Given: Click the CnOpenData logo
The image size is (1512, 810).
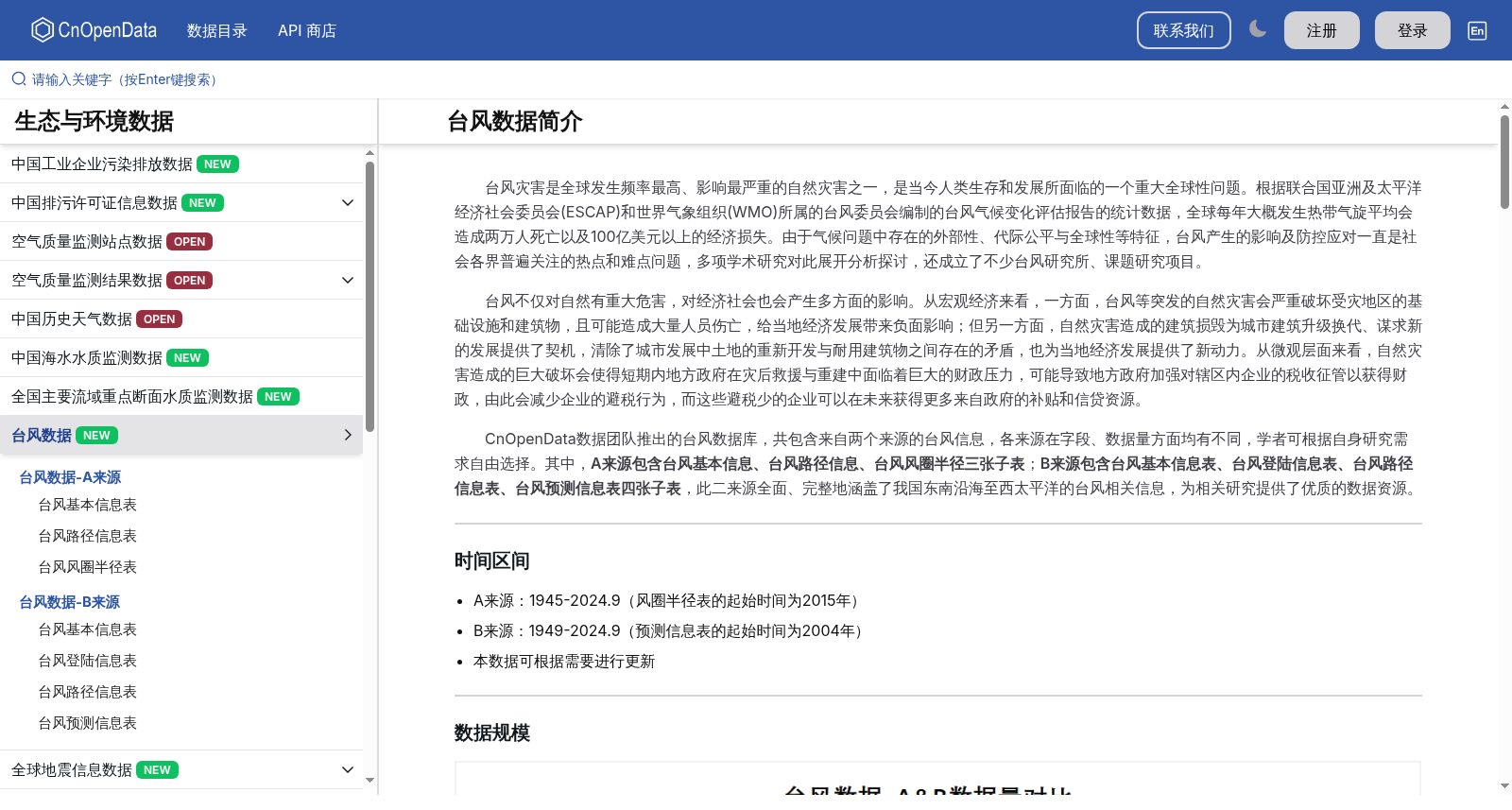Looking at the screenshot, I should click(x=94, y=30).
